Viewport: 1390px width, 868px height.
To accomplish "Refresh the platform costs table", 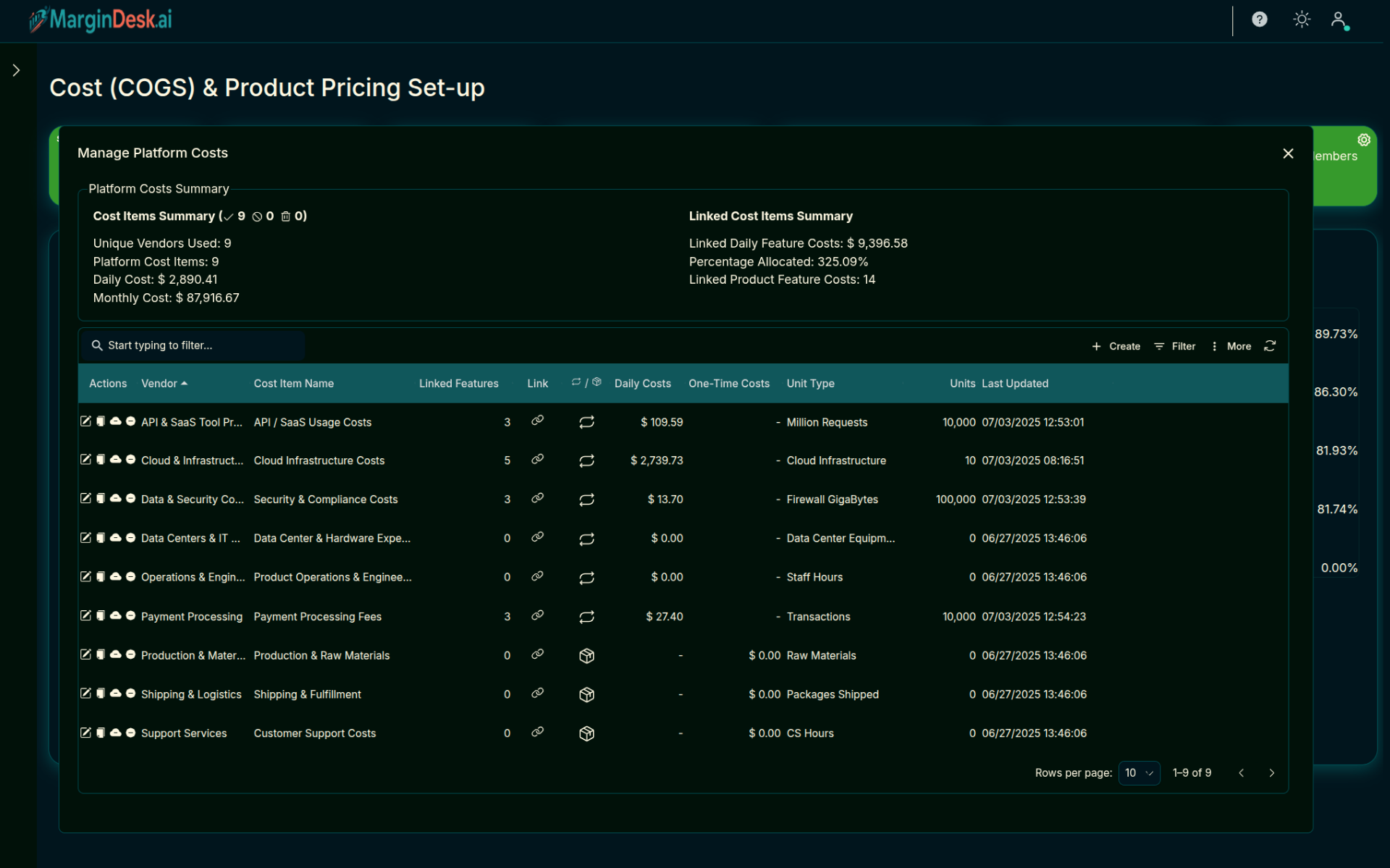I will tap(1271, 346).
